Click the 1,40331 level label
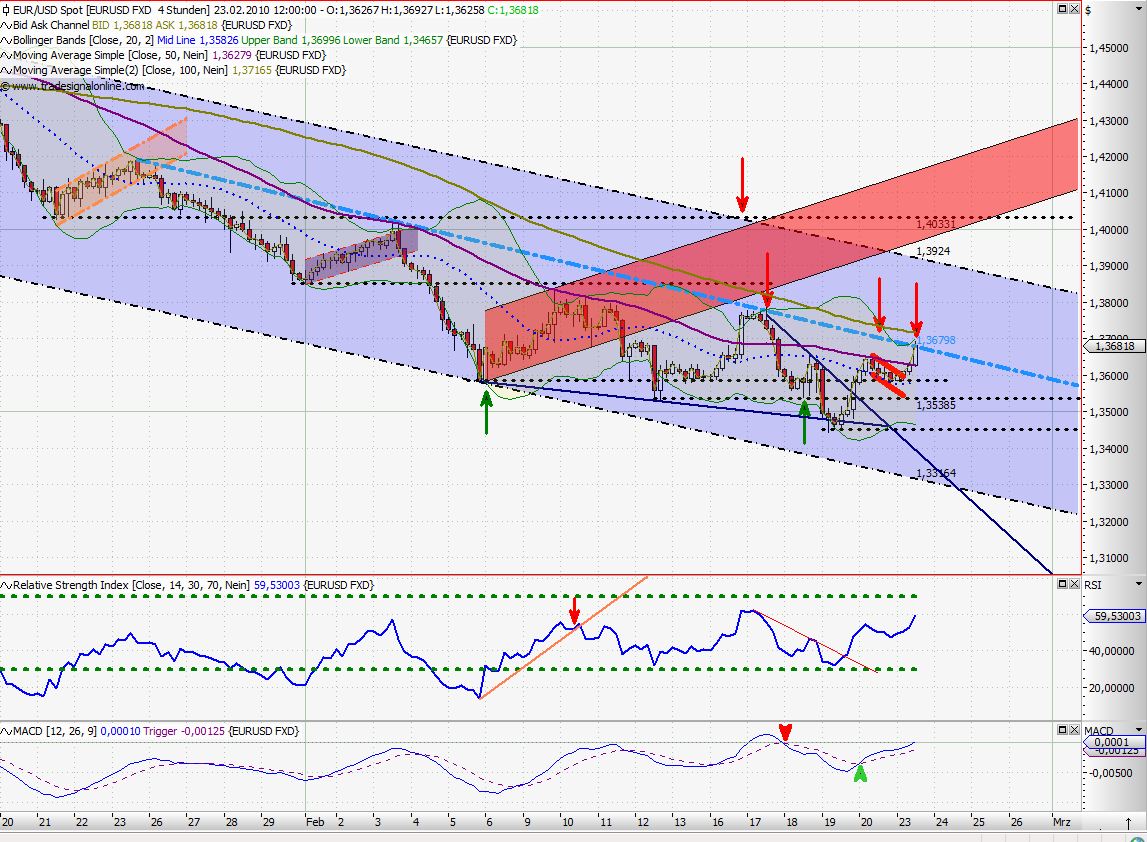The width and height of the screenshot is (1147, 842). pyautogui.click(x=936, y=224)
